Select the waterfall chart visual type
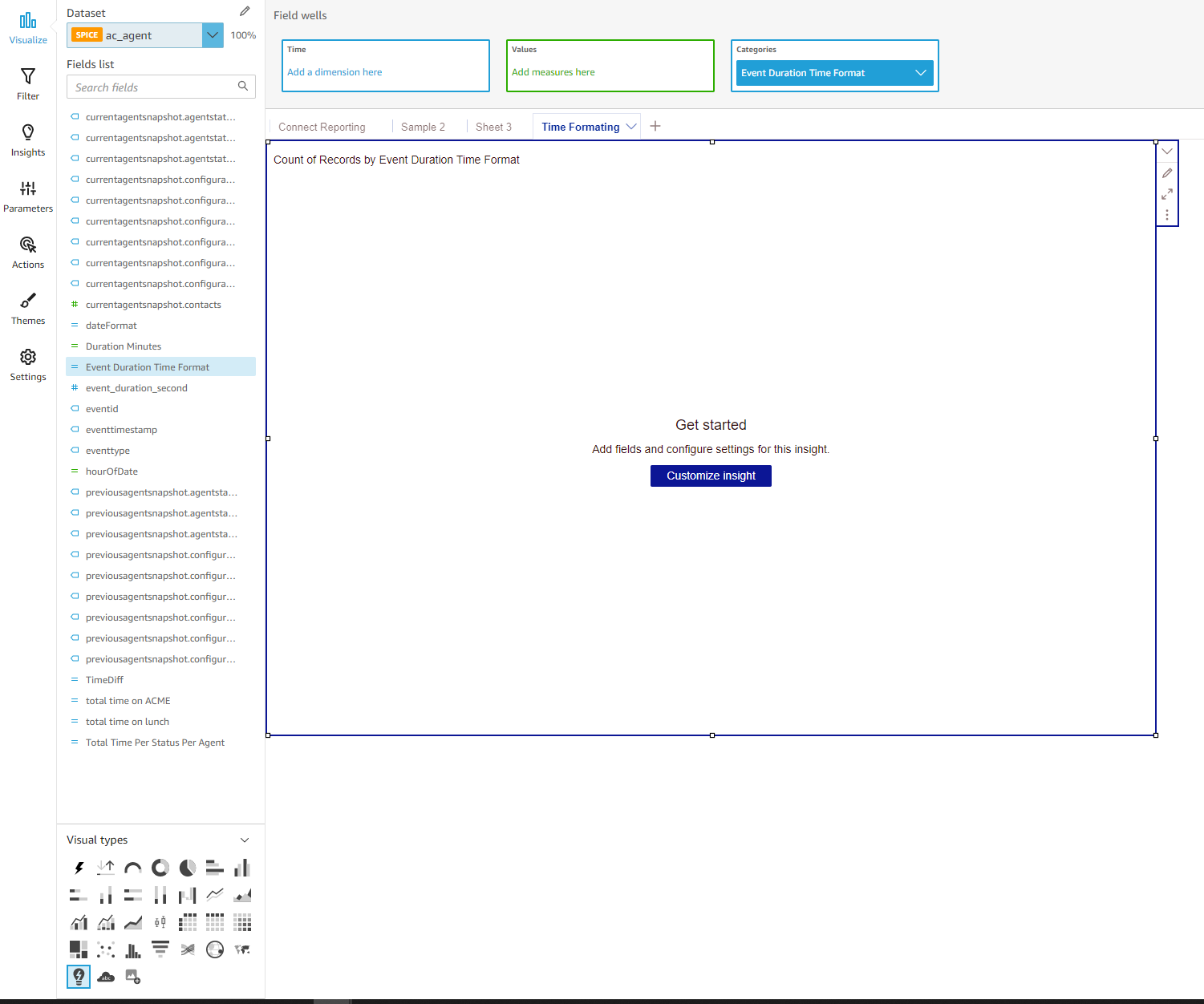 pos(188,895)
